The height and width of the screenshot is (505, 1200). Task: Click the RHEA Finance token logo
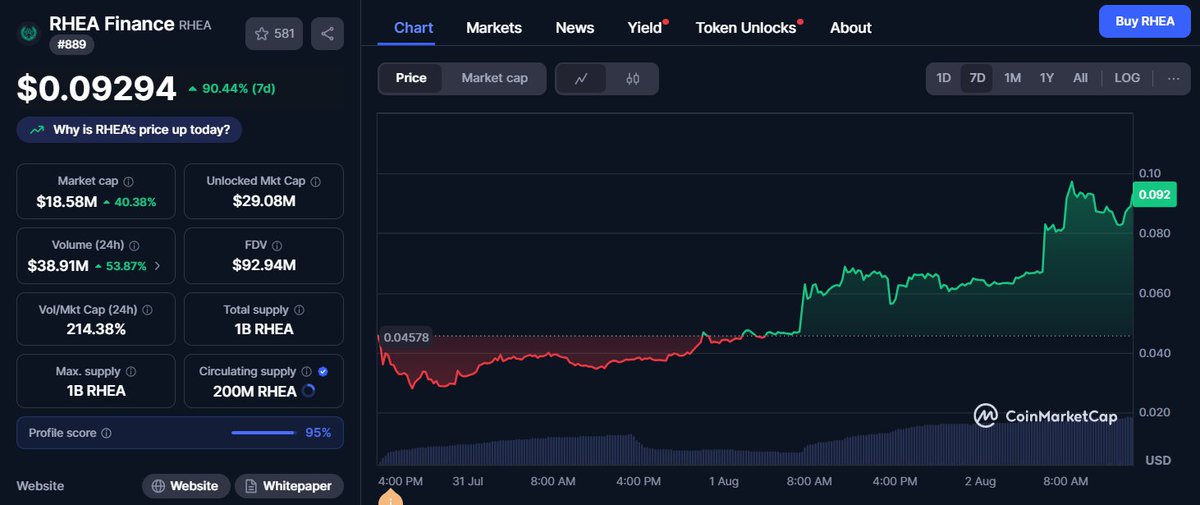click(x=28, y=34)
